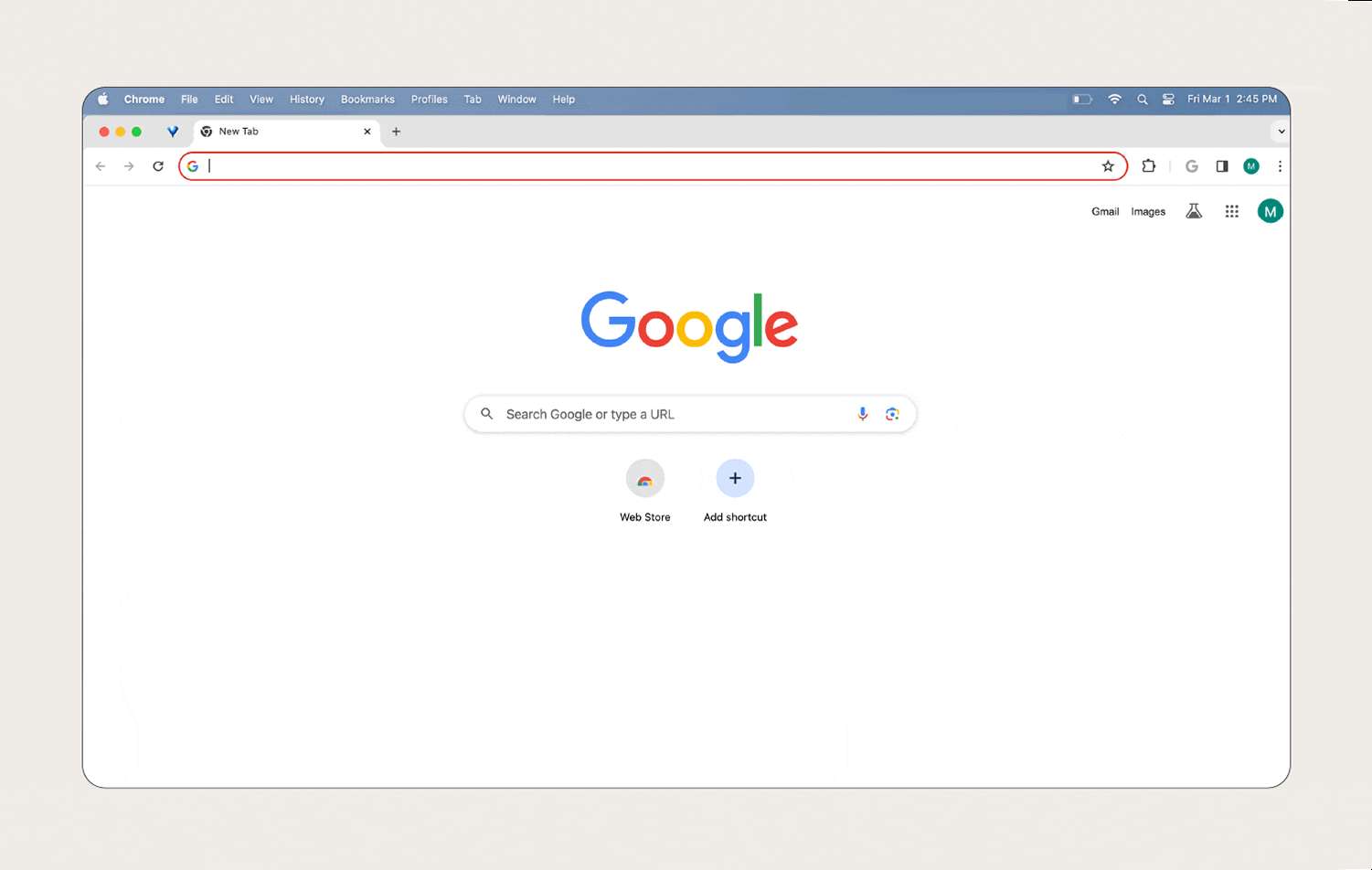Open the Bookmarks menu
Screen dimensions: 1372x870
pyautogui.click(x=367, y=100)
